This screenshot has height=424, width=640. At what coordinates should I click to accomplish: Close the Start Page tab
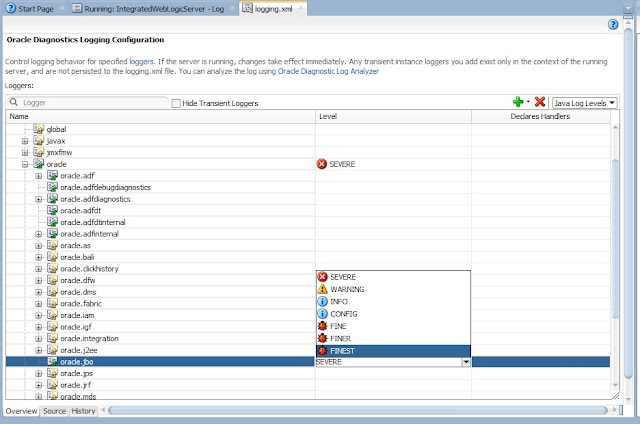click(x=62, y=8)
